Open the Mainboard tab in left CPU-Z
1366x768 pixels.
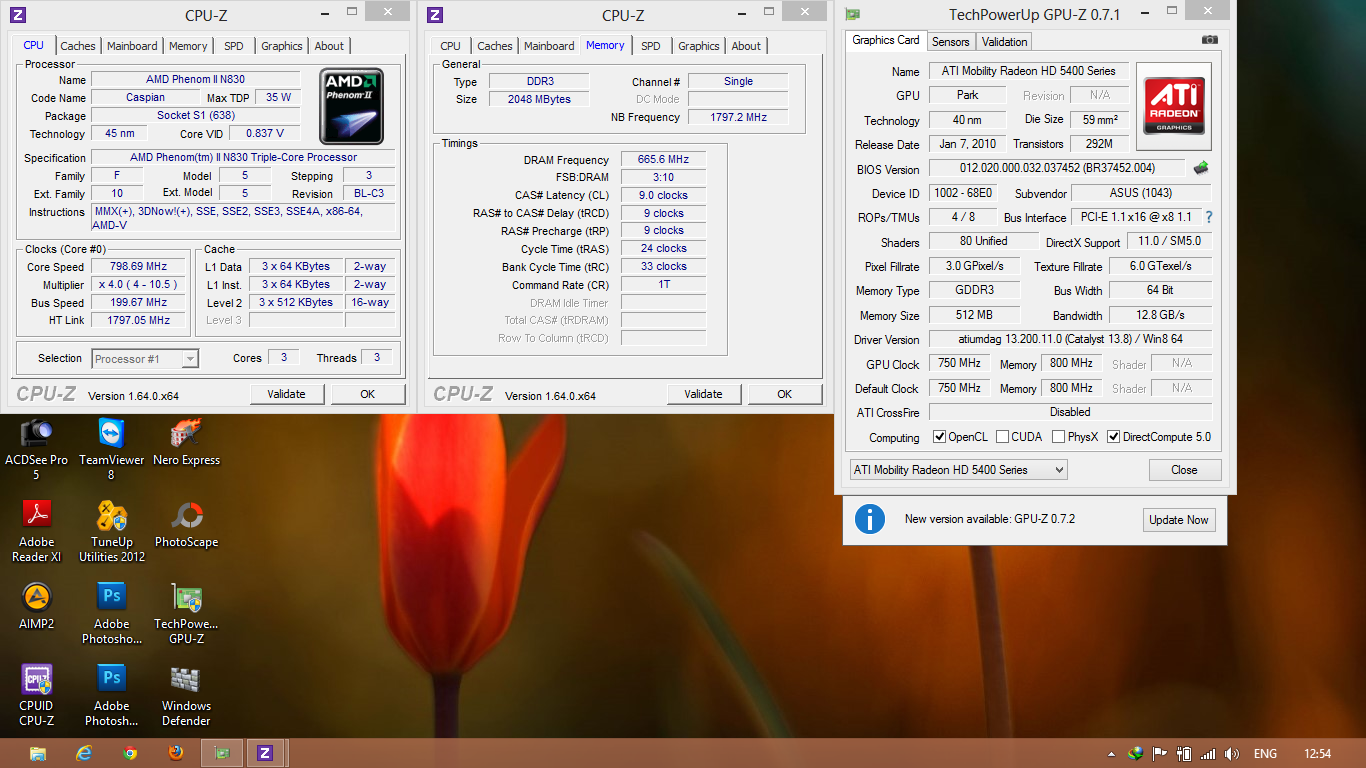click(132, 46)
